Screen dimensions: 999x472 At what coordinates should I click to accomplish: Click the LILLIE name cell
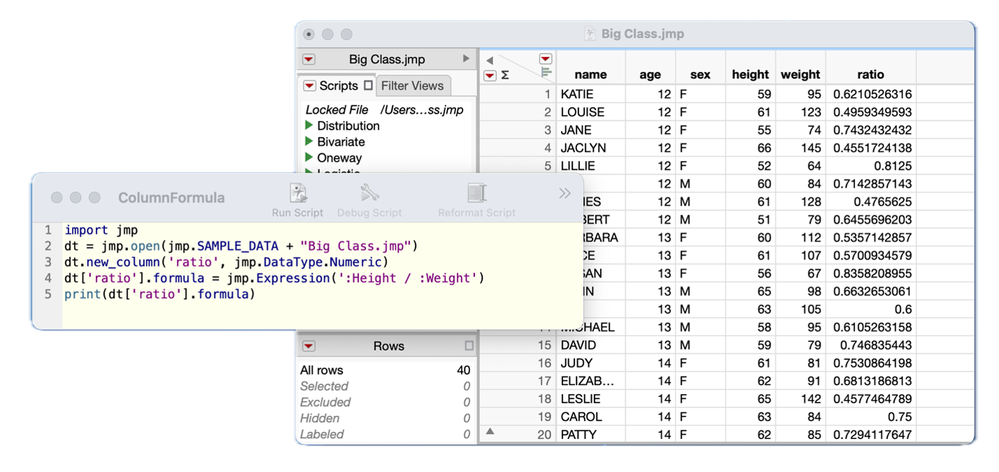(591, 166)
